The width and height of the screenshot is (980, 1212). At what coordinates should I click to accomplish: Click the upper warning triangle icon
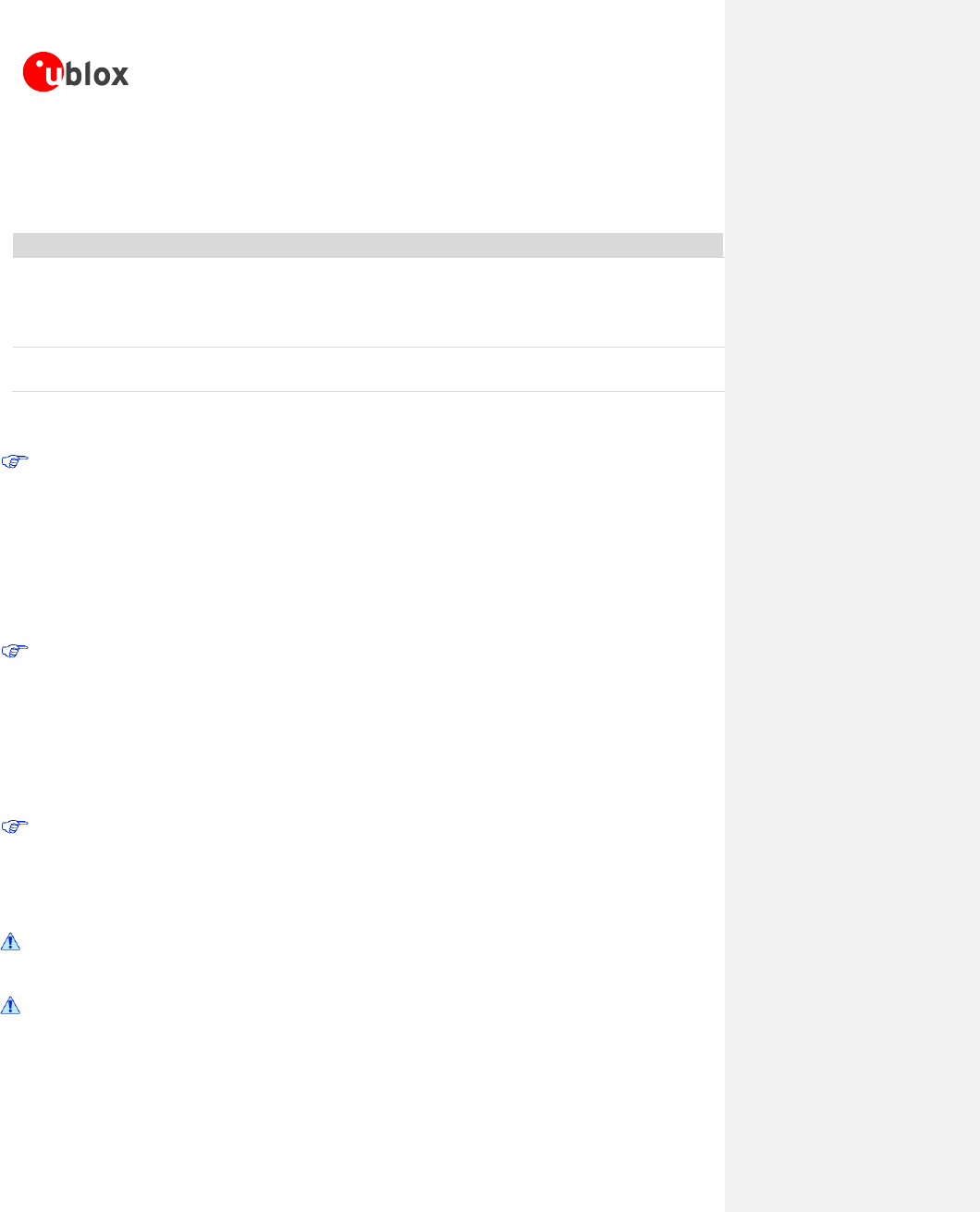(x=10, y=942)
